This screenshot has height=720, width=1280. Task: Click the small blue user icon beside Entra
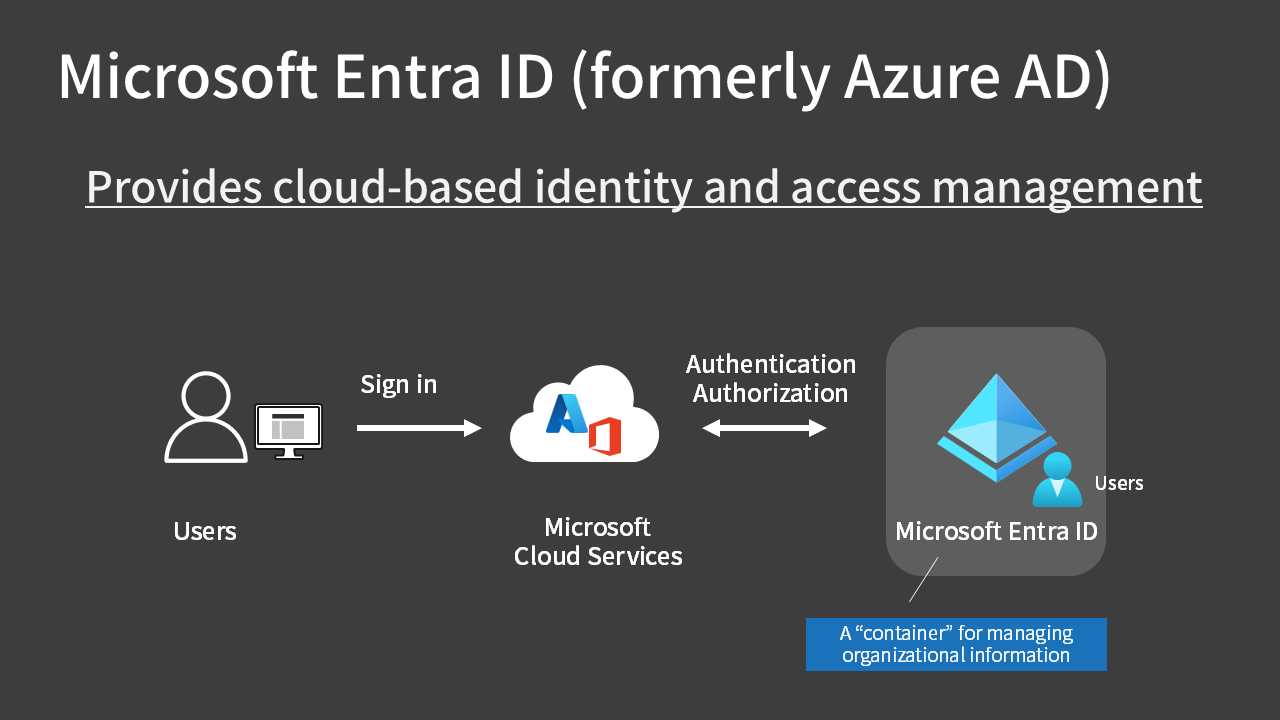[x=1057, y=479]
